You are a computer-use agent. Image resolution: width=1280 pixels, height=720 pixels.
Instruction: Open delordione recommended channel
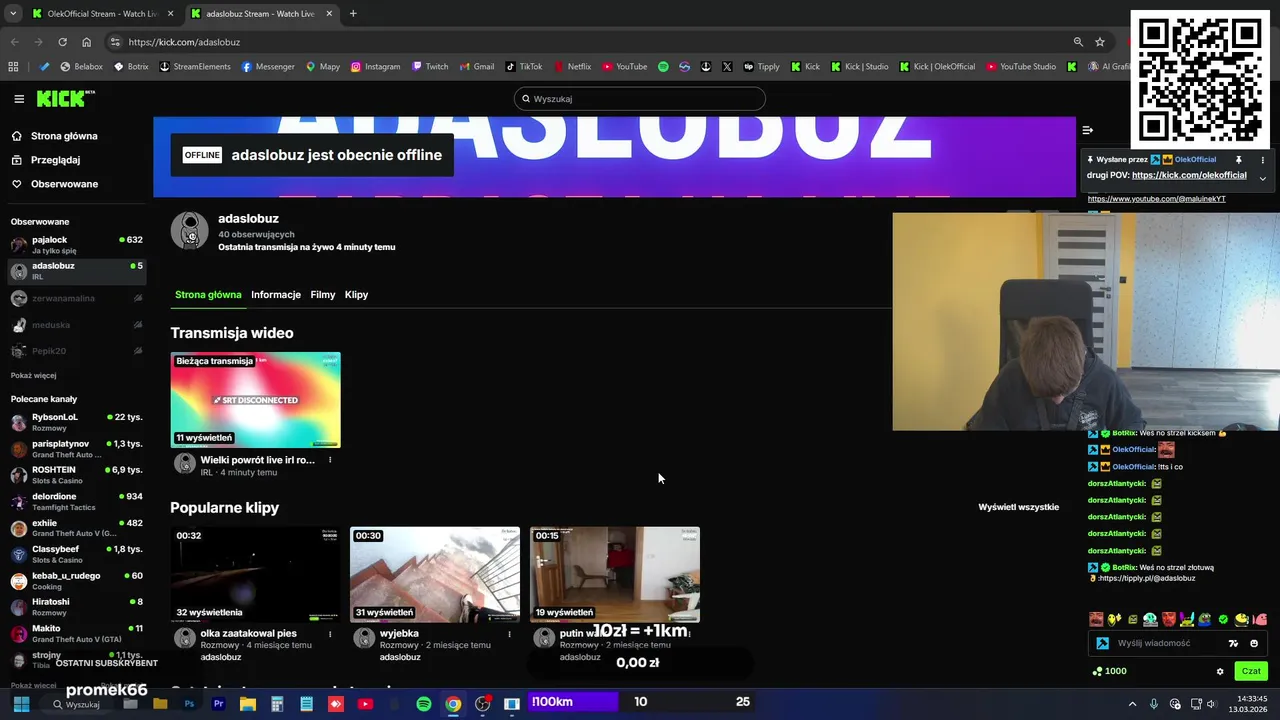76,502
